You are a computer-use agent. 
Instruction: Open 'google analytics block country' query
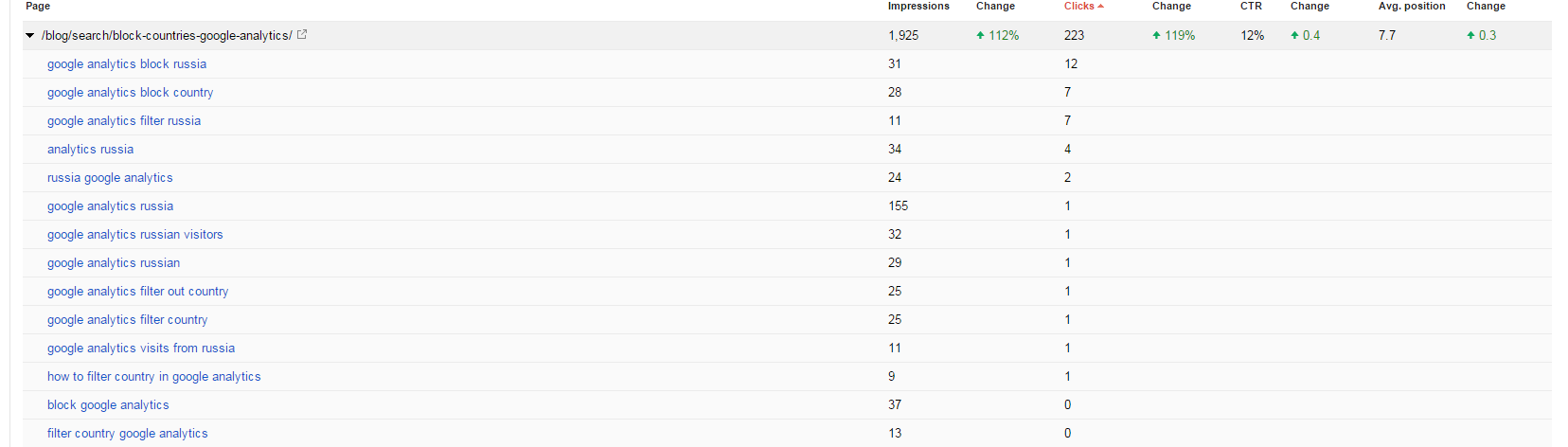131,93
